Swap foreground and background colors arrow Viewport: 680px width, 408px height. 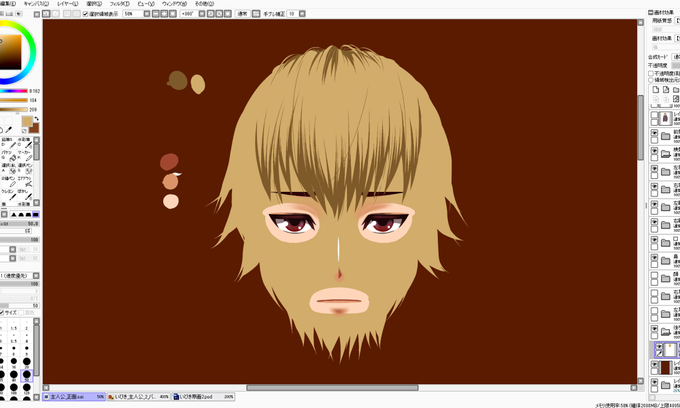[36, 118]
